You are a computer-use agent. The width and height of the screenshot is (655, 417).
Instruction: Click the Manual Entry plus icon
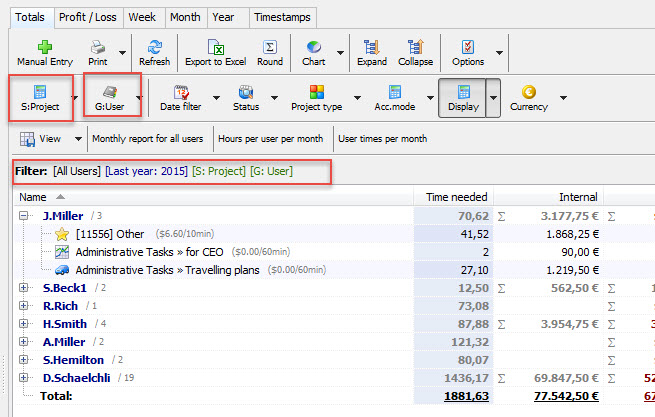(x=43, y=47)
